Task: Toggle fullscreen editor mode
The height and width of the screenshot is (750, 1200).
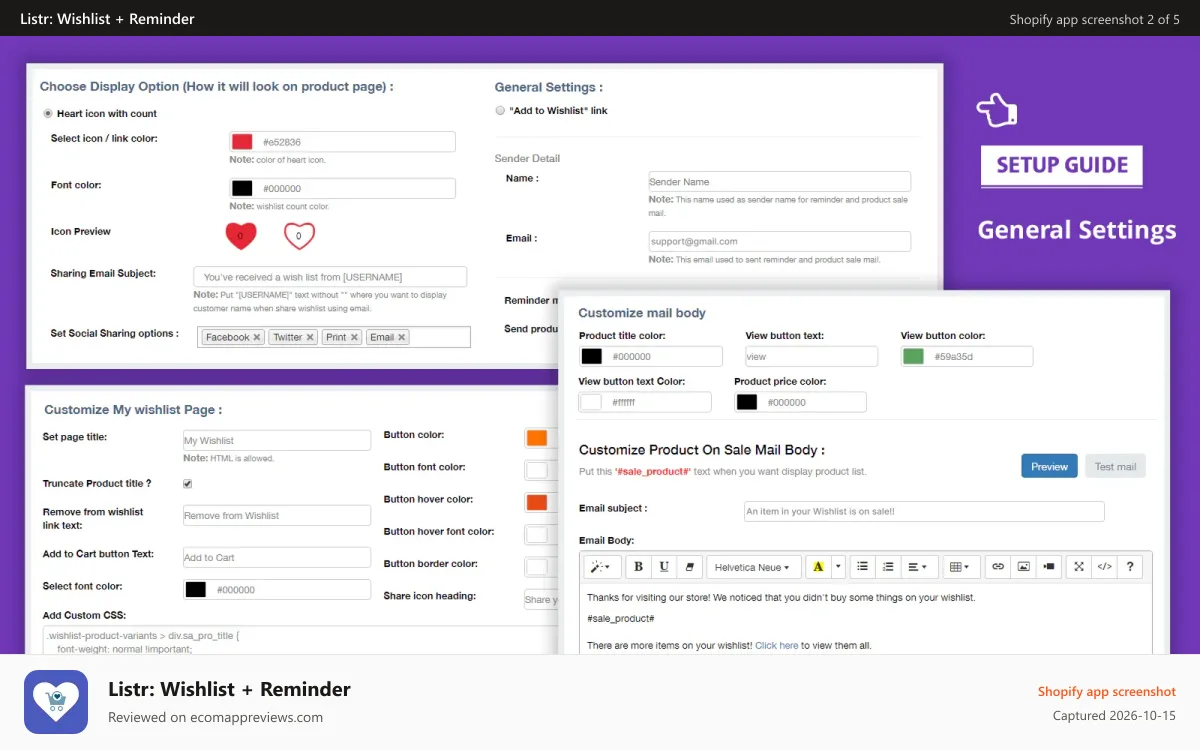Action: click(1079, 567)
